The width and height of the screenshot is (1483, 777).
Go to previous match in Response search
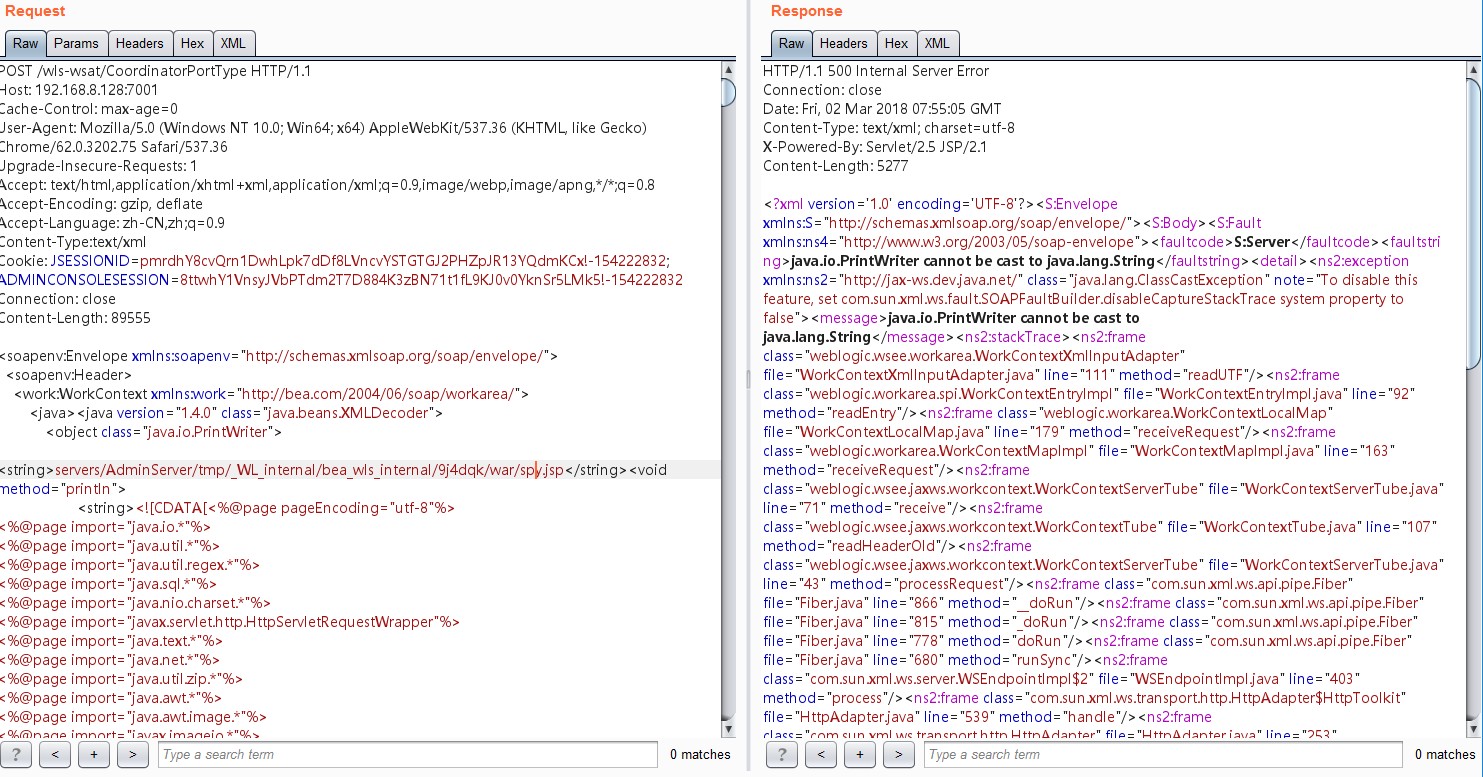tap(820, 754)
